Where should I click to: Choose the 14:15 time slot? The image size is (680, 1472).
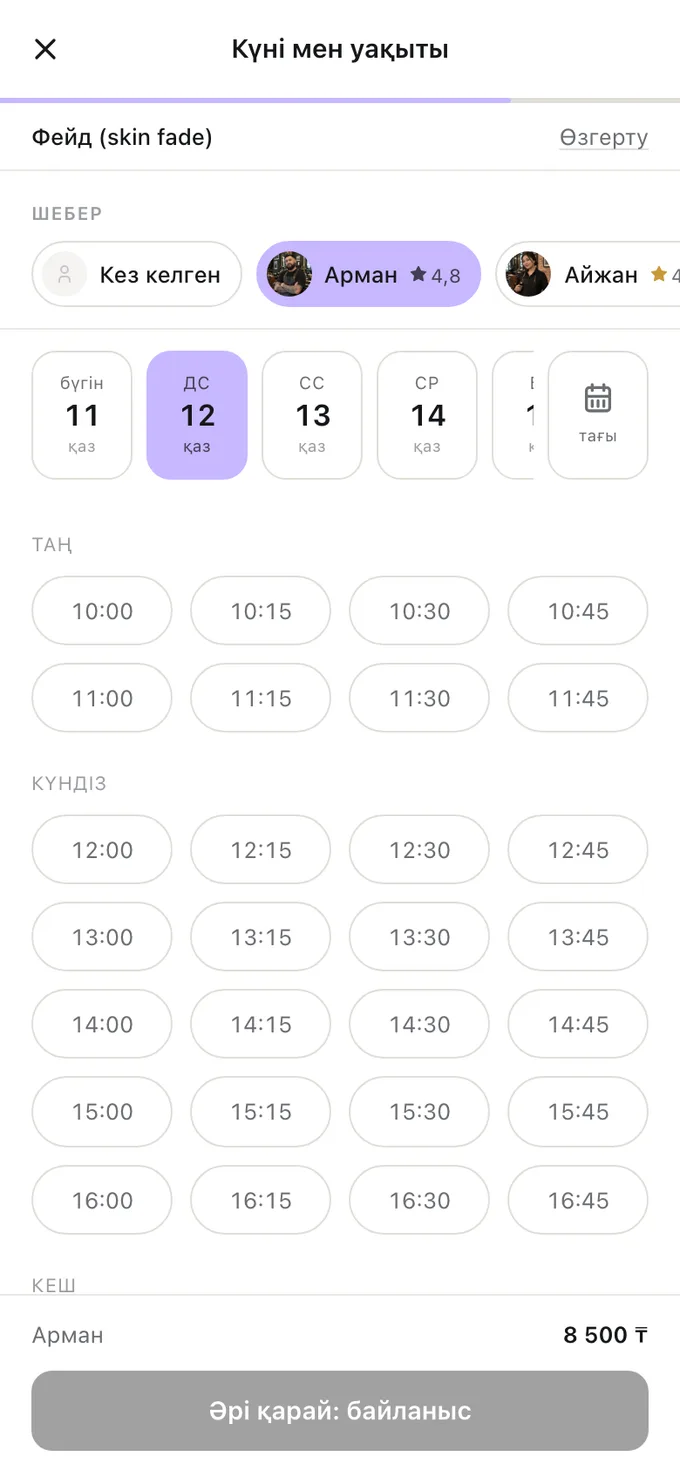point(261,1024)
